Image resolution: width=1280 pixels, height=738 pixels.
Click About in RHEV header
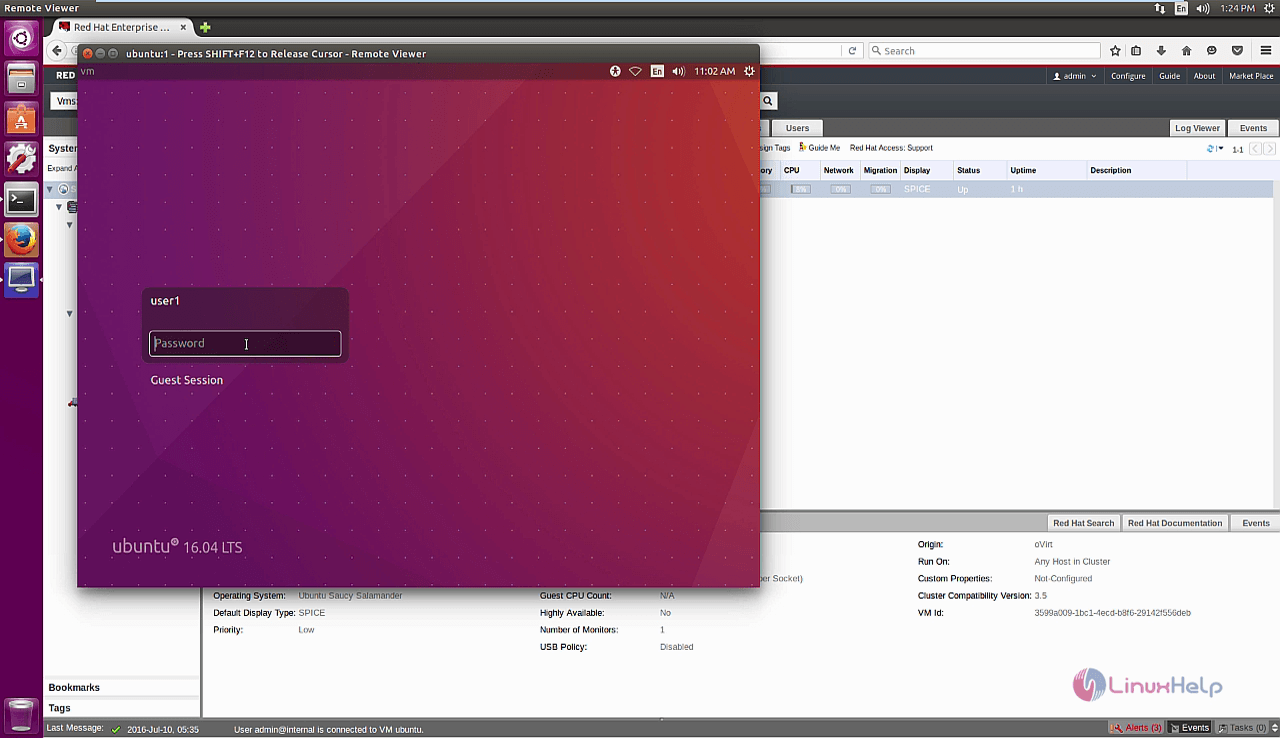1204,76
